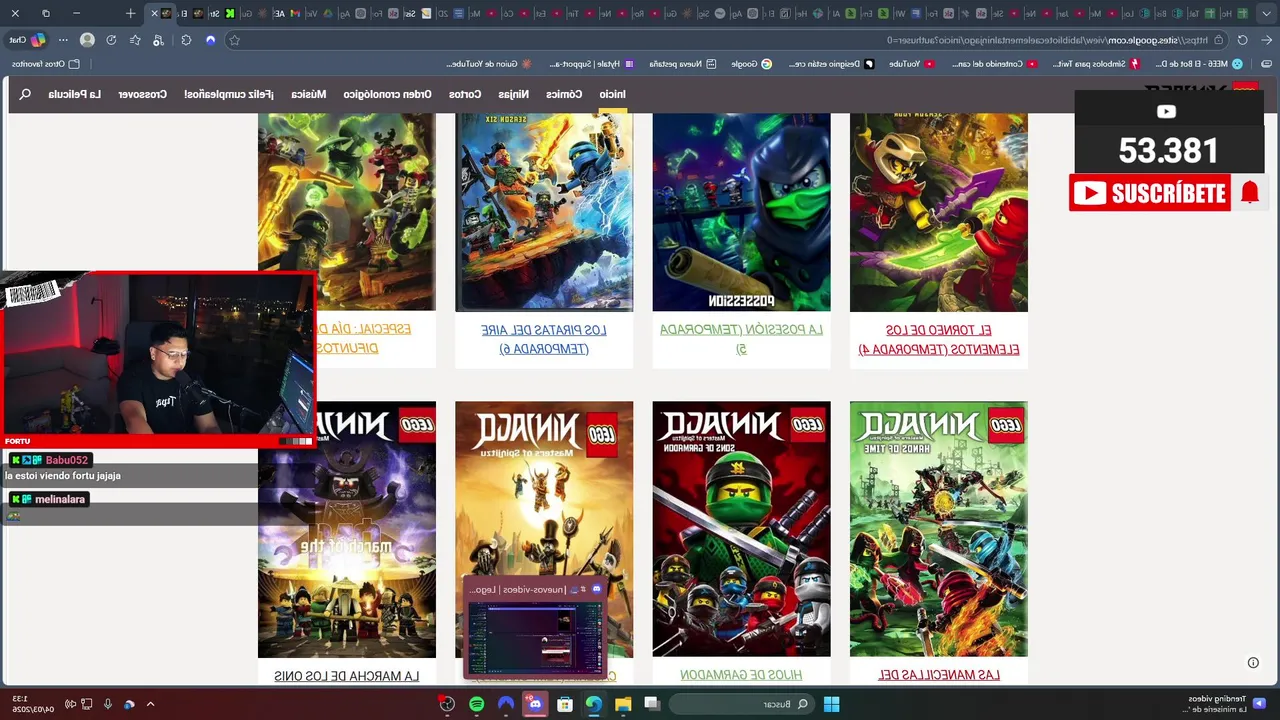Open the Google bookmark in favorites bar
This screenshot has width=1280, height=720.
click(x=752, y=64)
